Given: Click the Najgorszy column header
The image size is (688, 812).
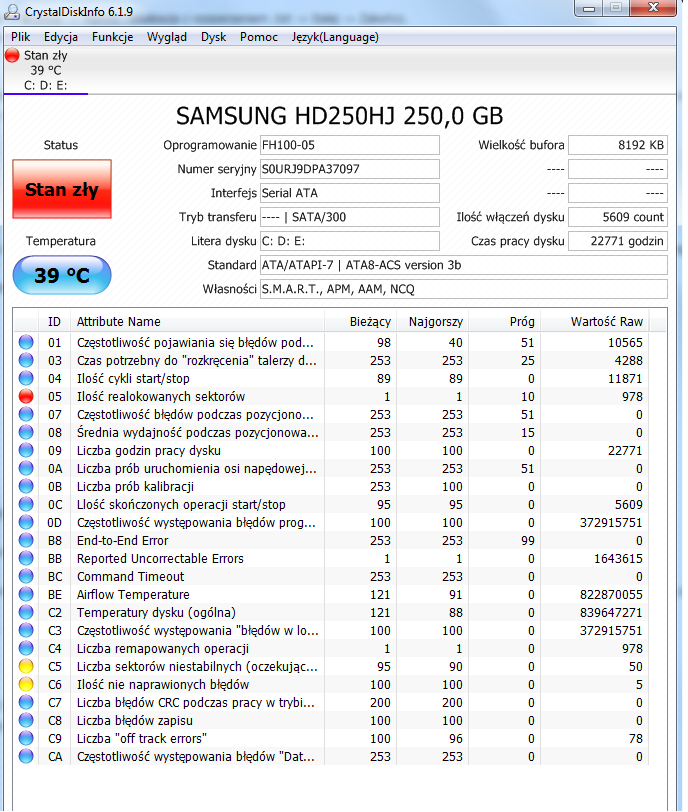Looking at the screenshot, I should [433, 322].
